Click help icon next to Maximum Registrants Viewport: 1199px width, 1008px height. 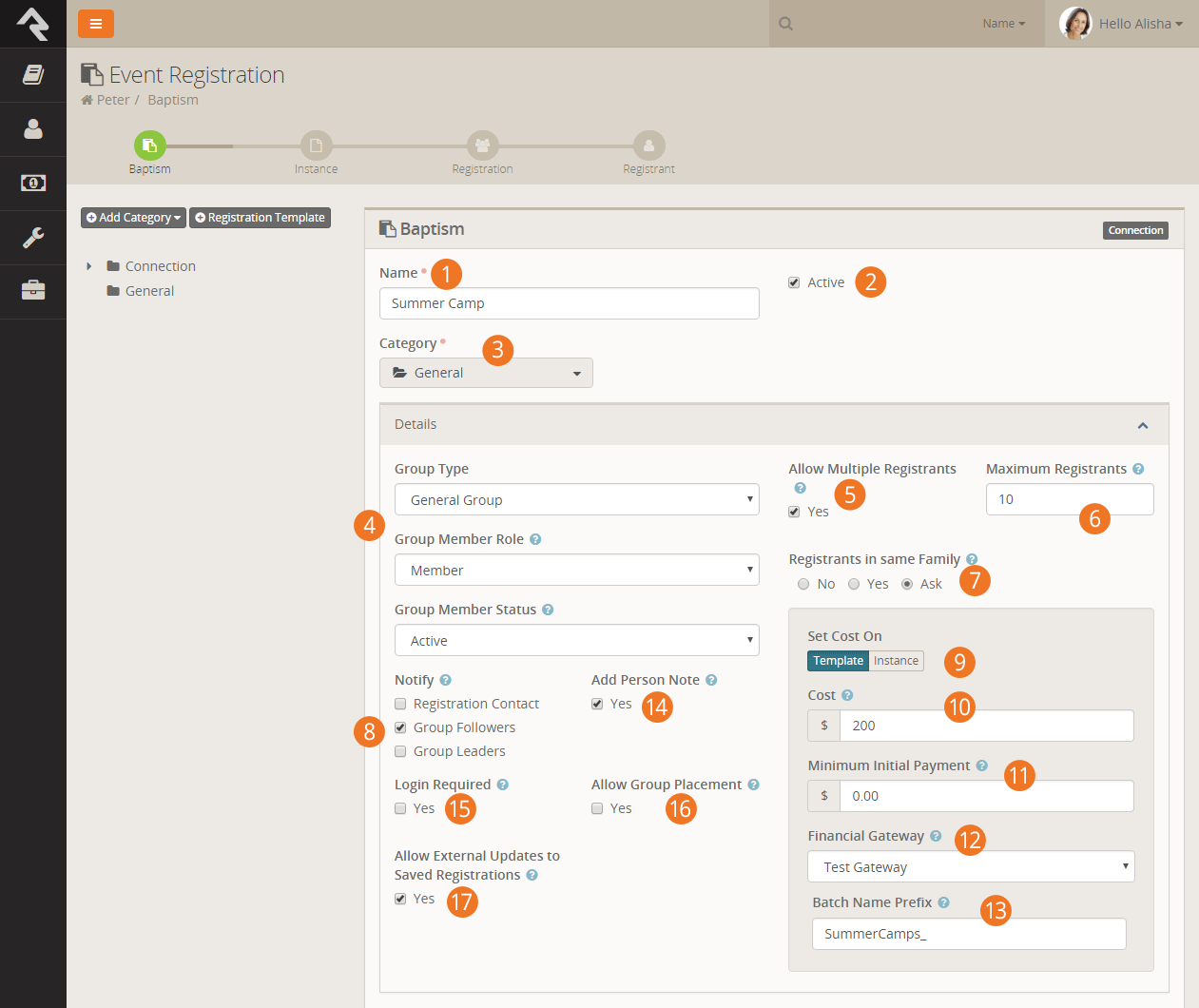pyautogui.click(x=1138, y=469)
